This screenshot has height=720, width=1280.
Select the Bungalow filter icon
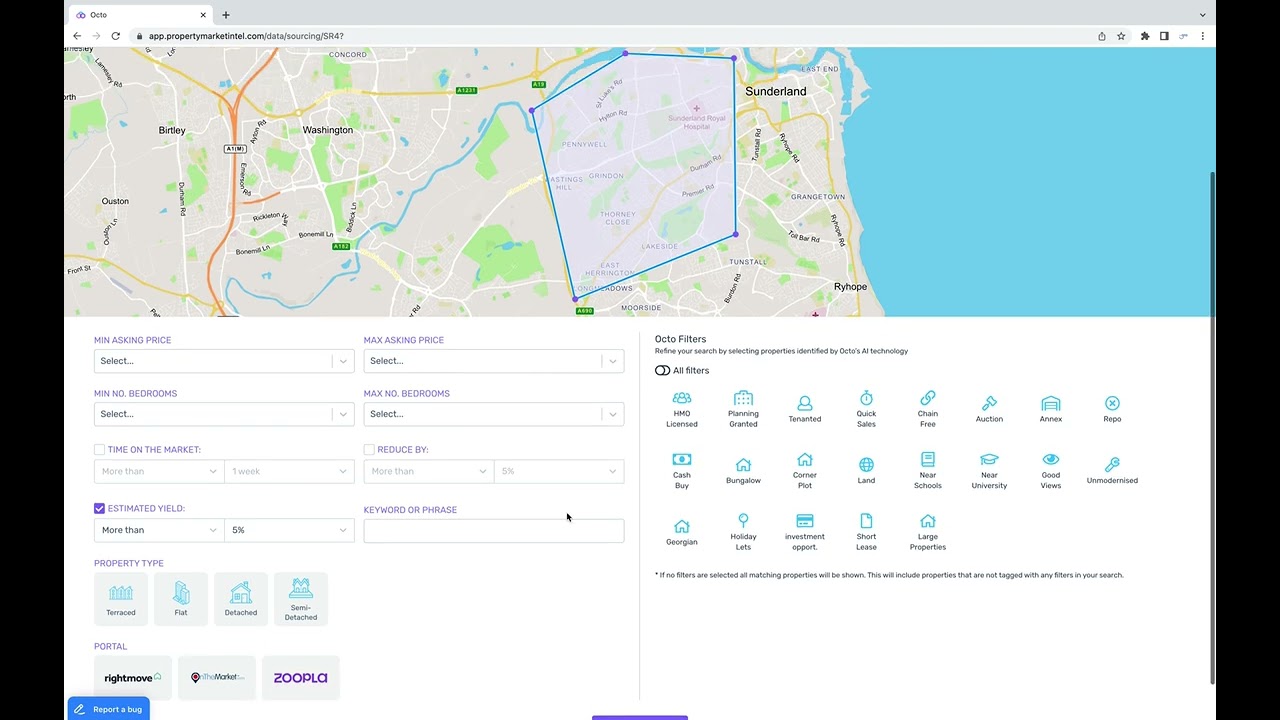coord(743,465)
